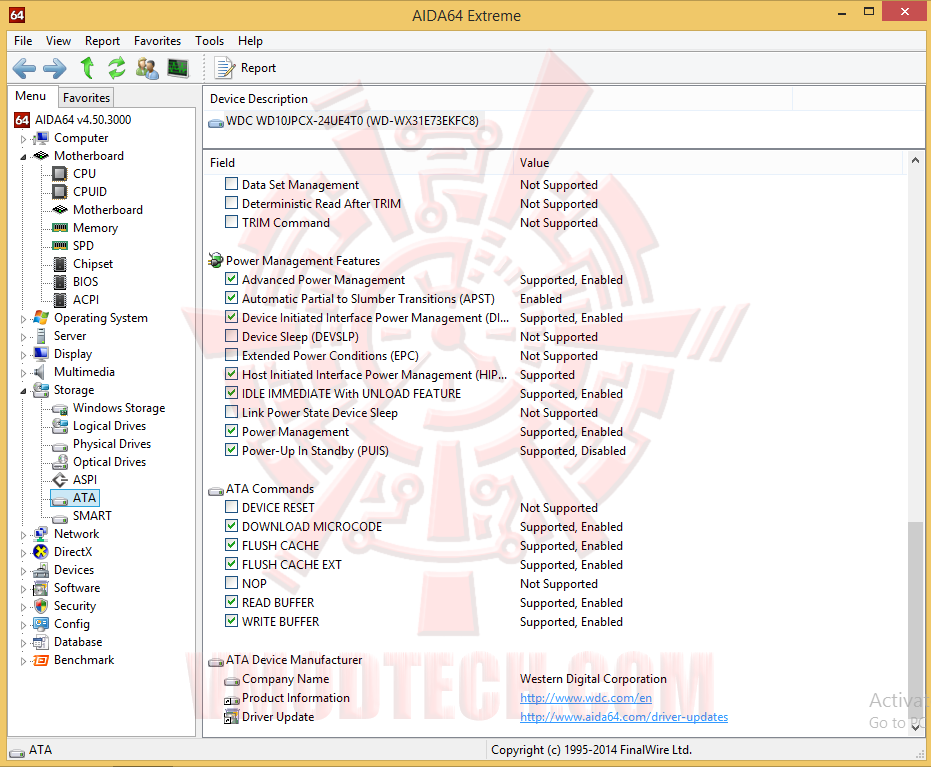Open ACPI tree item

point(86,300)
